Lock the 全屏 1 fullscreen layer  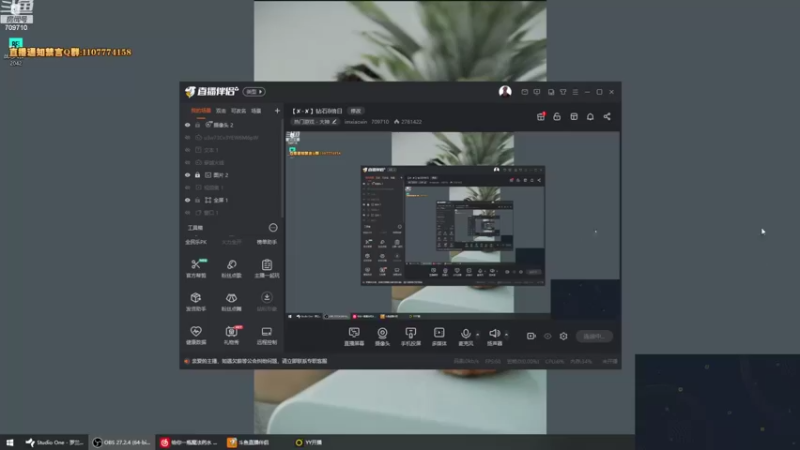coord(197,200)
